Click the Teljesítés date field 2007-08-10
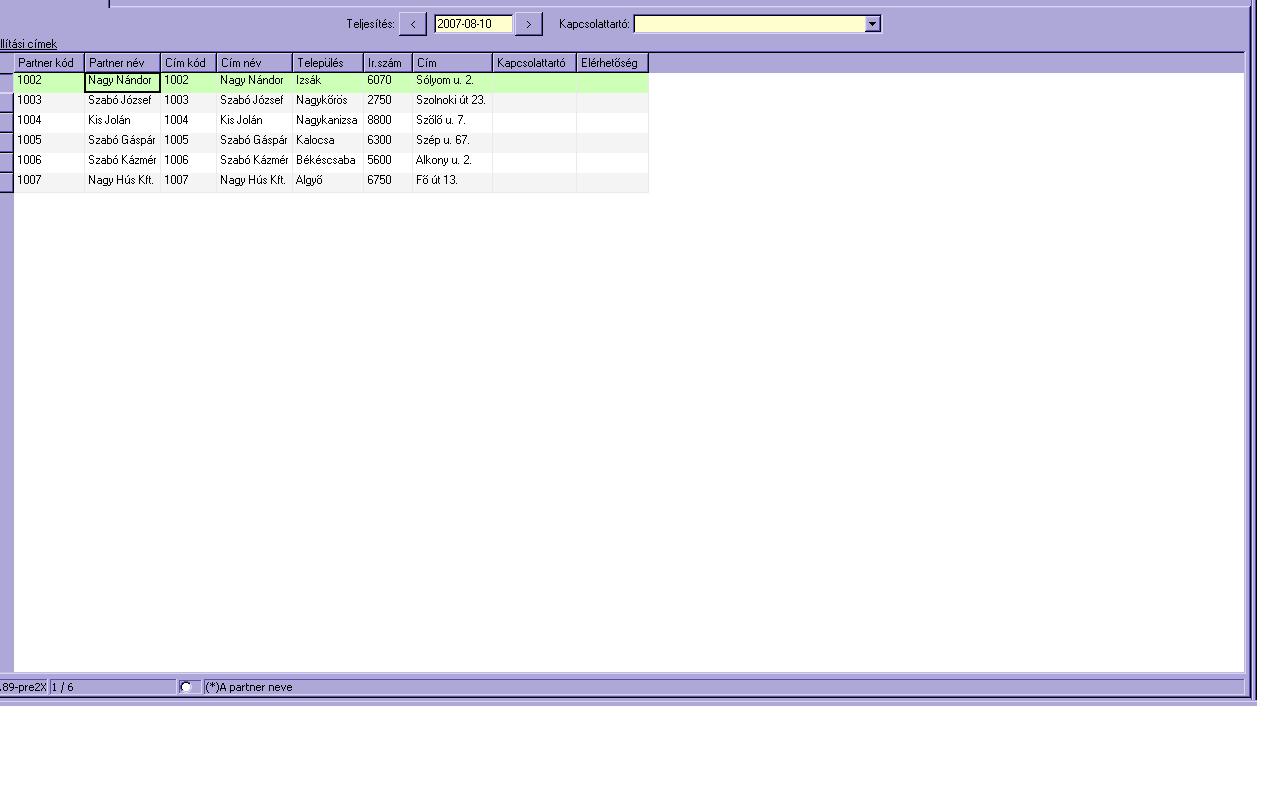 (x=473, y=24)
